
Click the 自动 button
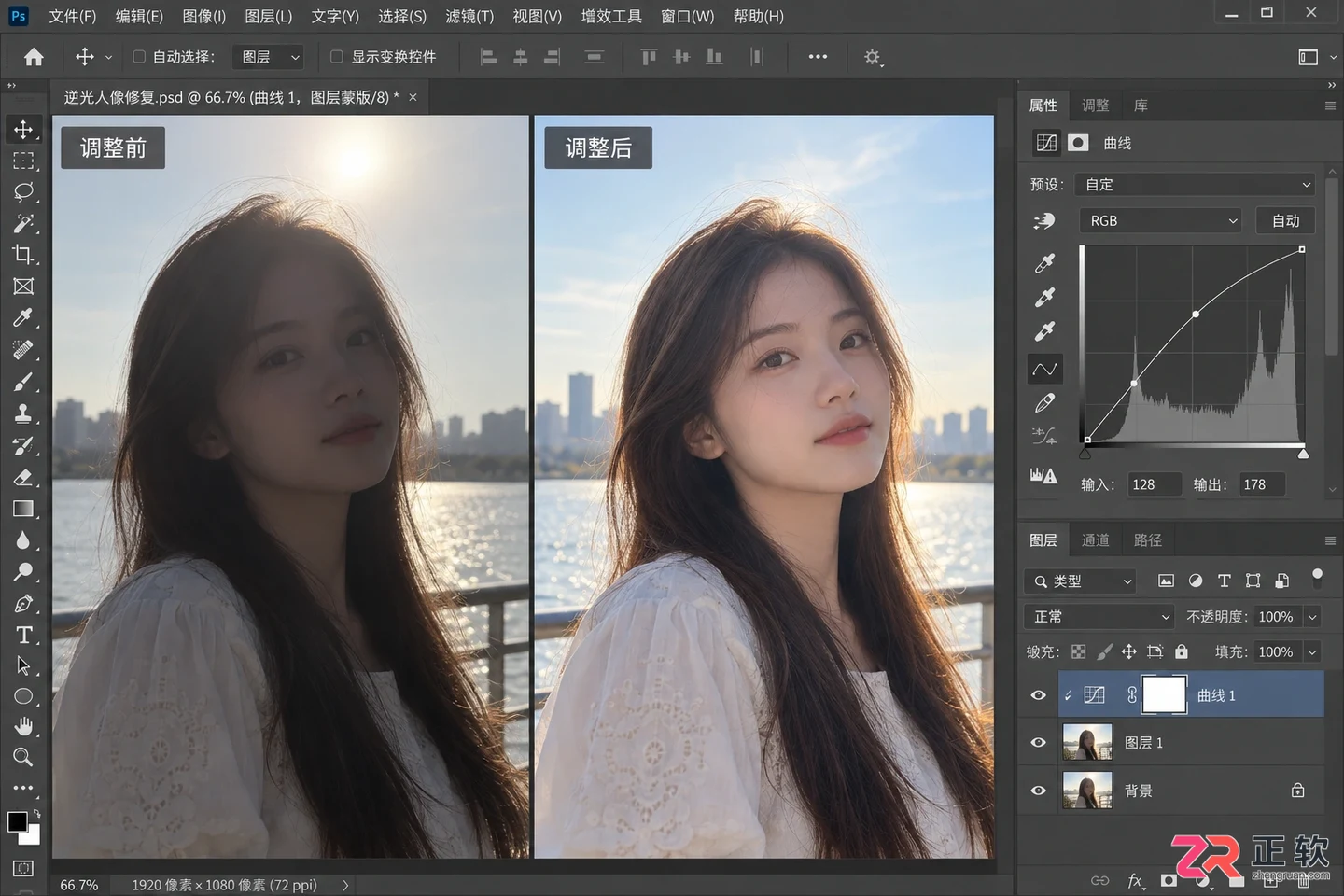click(1285, 221)
